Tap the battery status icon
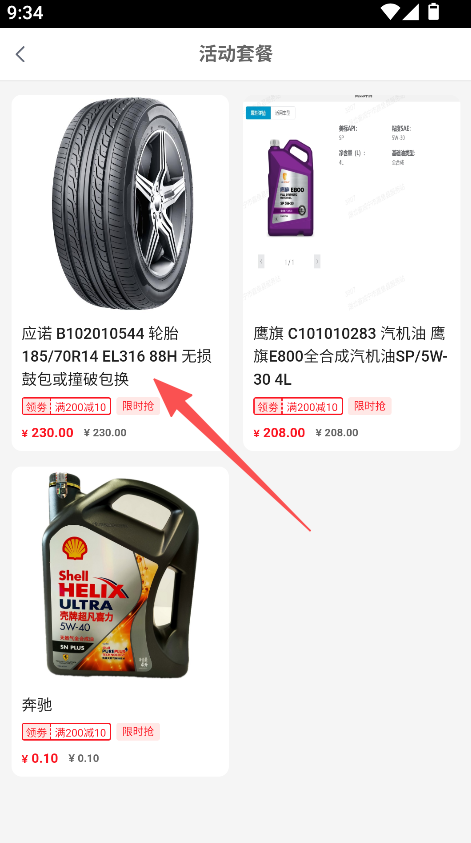Image resolution: width=471 pixels, height=843 pixels. coord(433,12)
